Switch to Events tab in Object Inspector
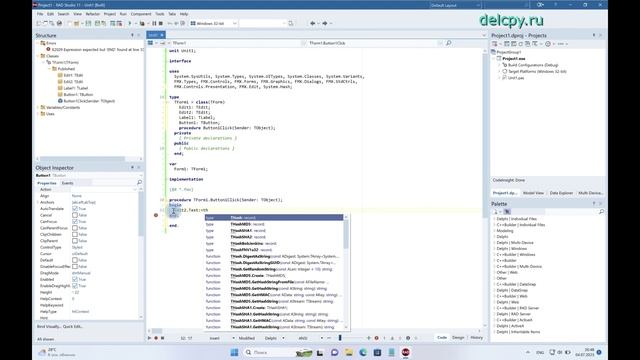 pos(67,183)
